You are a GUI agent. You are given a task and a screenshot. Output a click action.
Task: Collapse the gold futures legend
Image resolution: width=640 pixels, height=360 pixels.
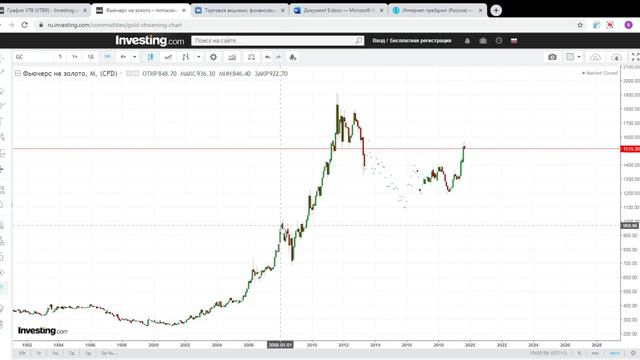(18, 73)
